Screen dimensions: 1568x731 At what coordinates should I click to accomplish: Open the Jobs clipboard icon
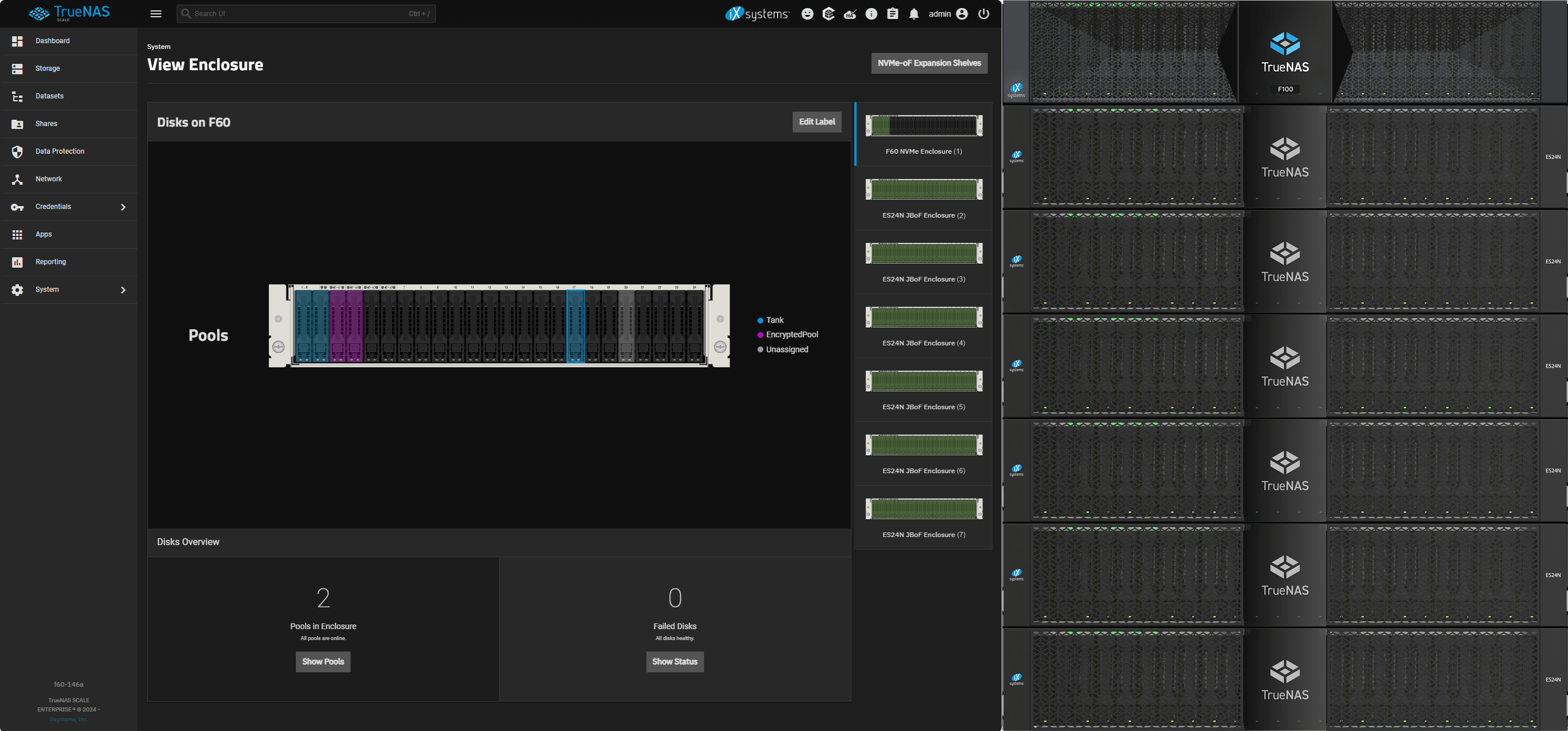(892, 14)
